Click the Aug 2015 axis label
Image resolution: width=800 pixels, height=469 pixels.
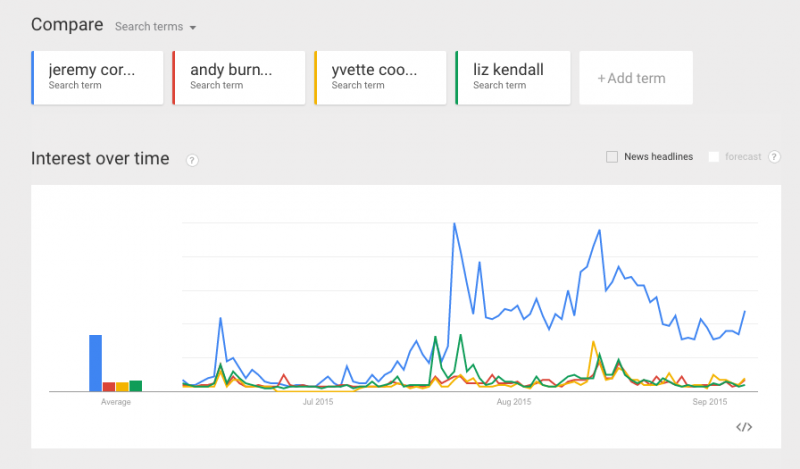[514, 402]
